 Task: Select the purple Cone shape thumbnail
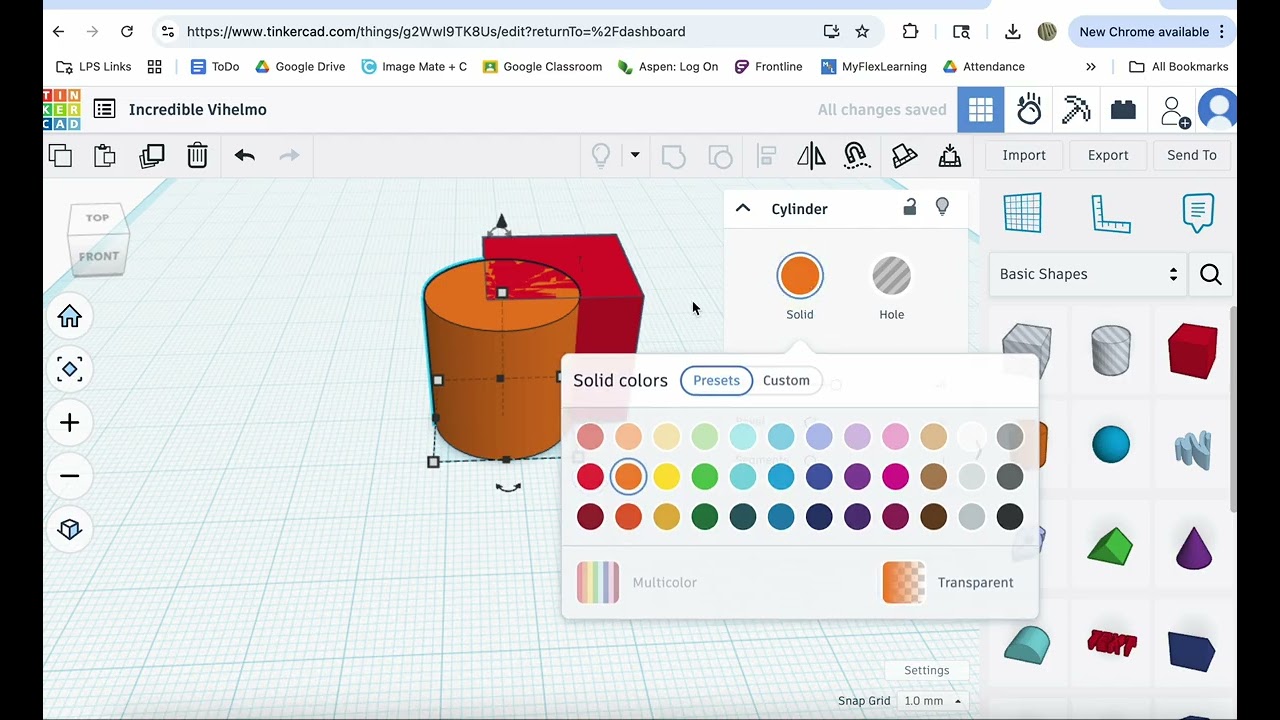tap(1193, 547)
